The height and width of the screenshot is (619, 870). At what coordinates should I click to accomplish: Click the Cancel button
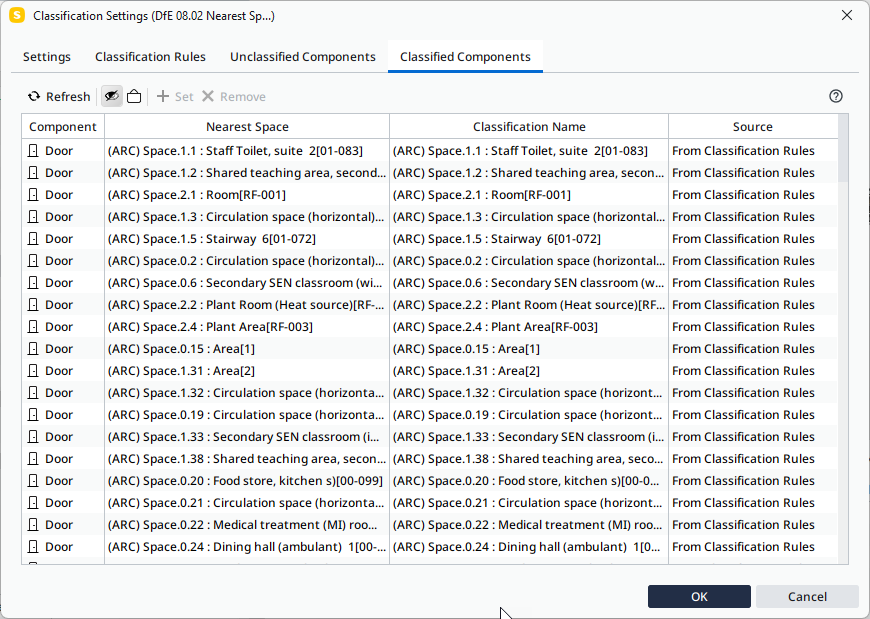pyautogui.click(x=807, y=597)
